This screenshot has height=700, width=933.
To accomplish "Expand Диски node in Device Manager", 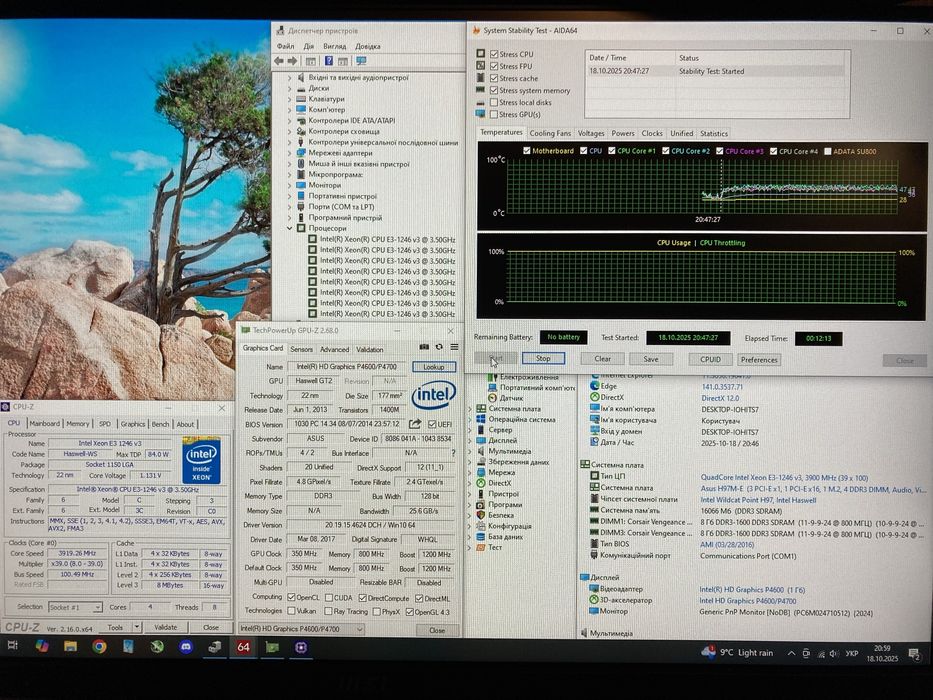I will (290, 88).
